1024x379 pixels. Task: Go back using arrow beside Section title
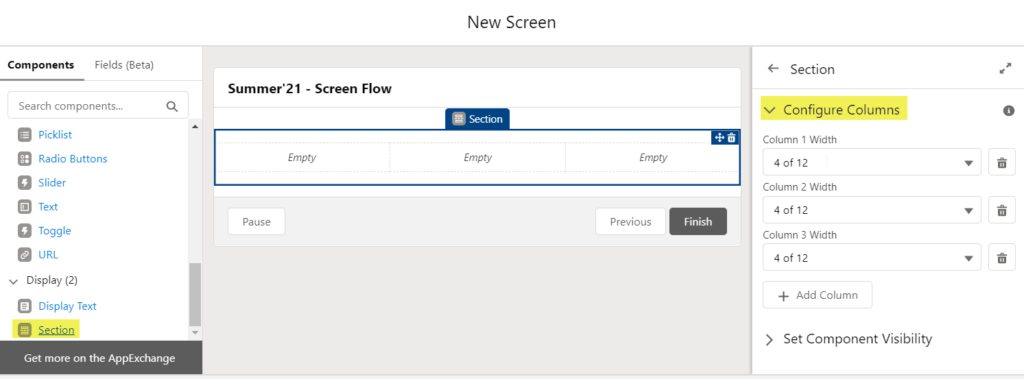coord(773,69)
